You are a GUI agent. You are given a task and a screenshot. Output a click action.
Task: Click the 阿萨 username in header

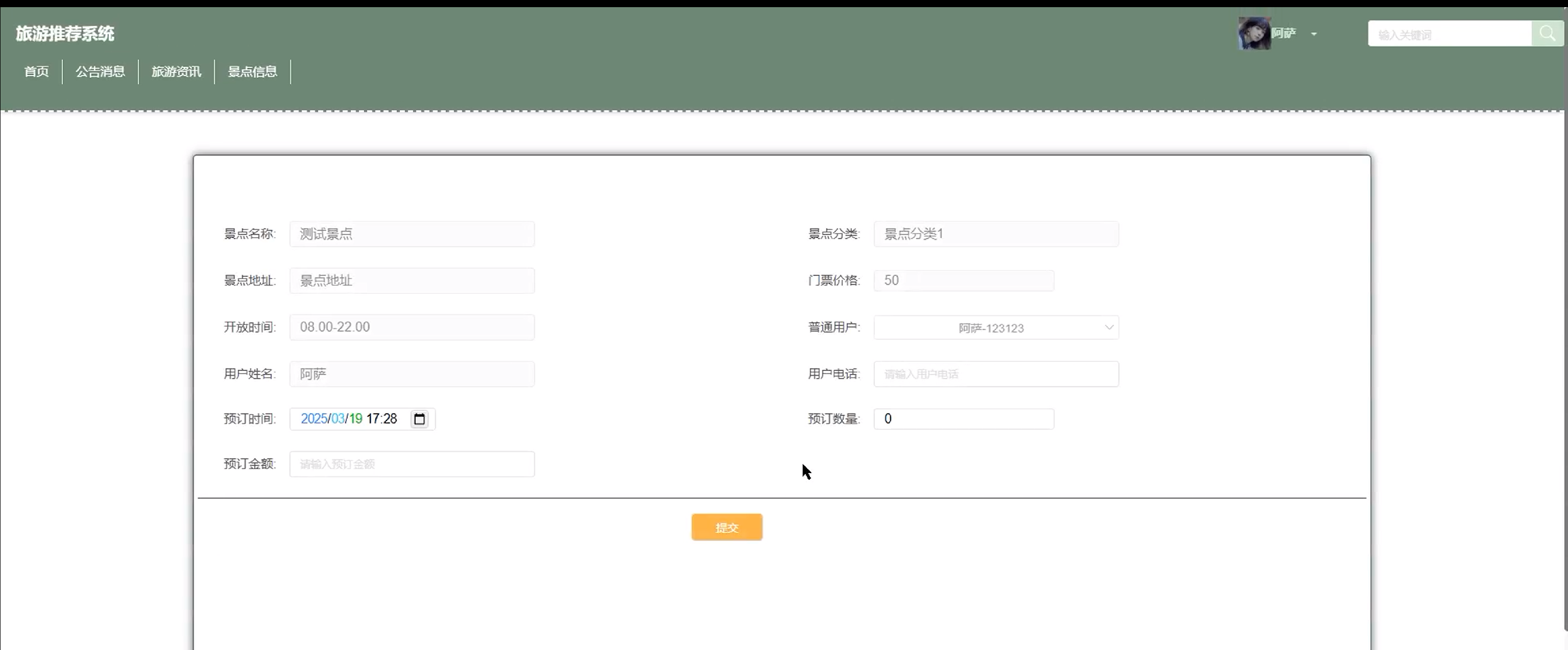click(1284, 33)
